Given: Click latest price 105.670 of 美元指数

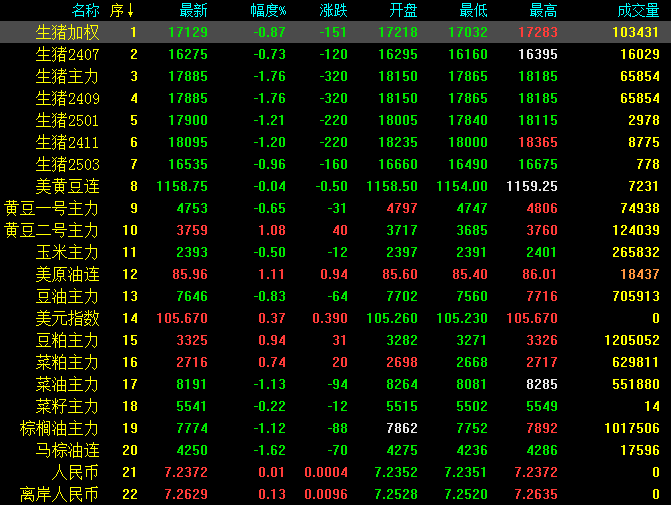Looking at the screenshot, I should [x=182, y=318].
